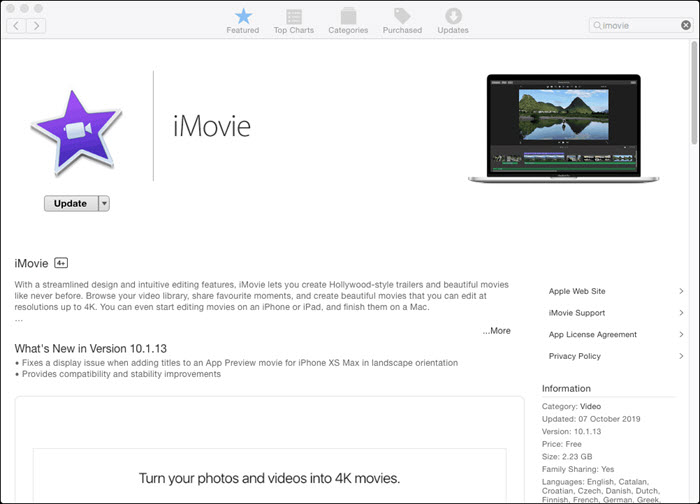
Task: Click the Update button
Action: (71, 204)
